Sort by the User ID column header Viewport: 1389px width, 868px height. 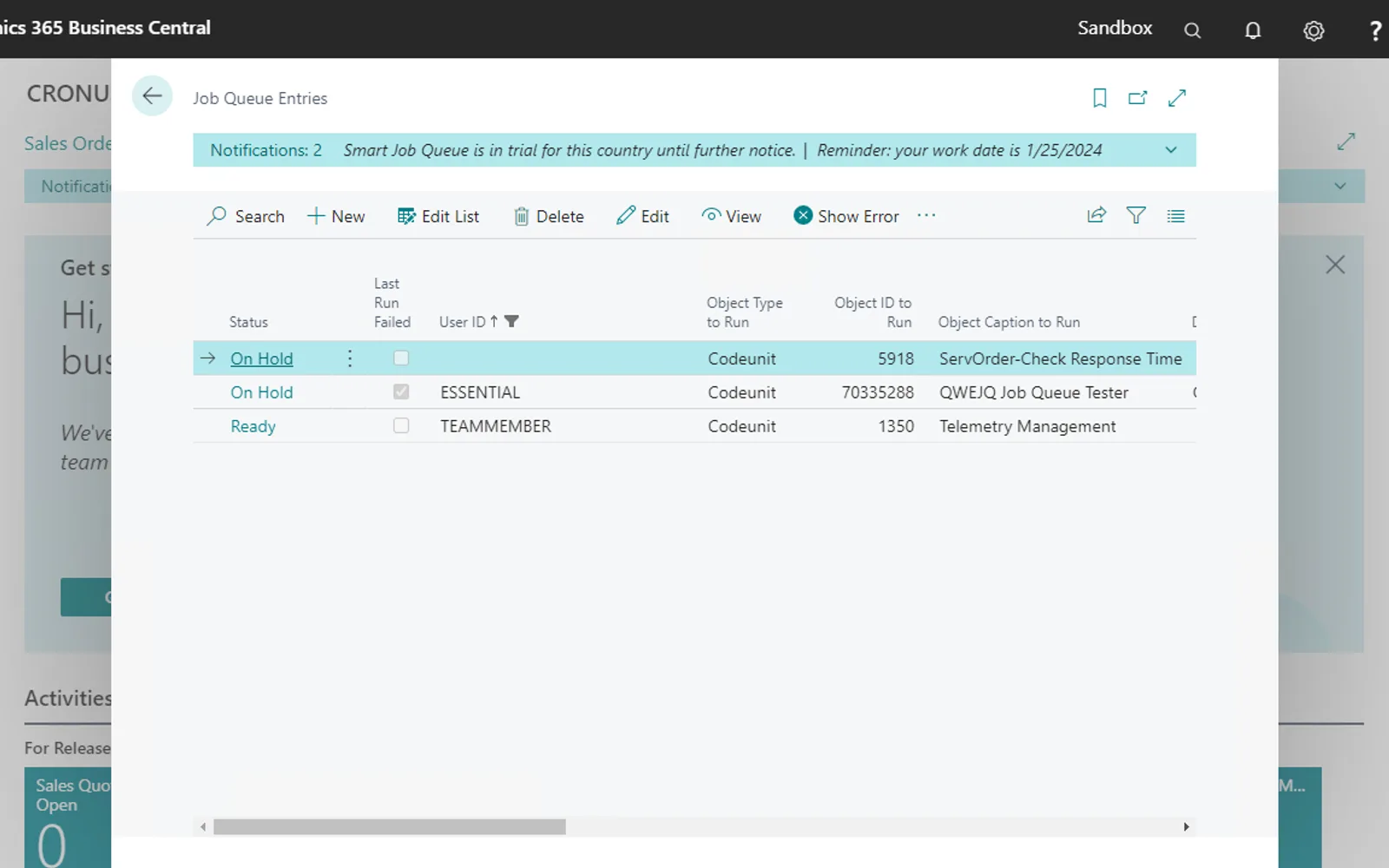462,322
